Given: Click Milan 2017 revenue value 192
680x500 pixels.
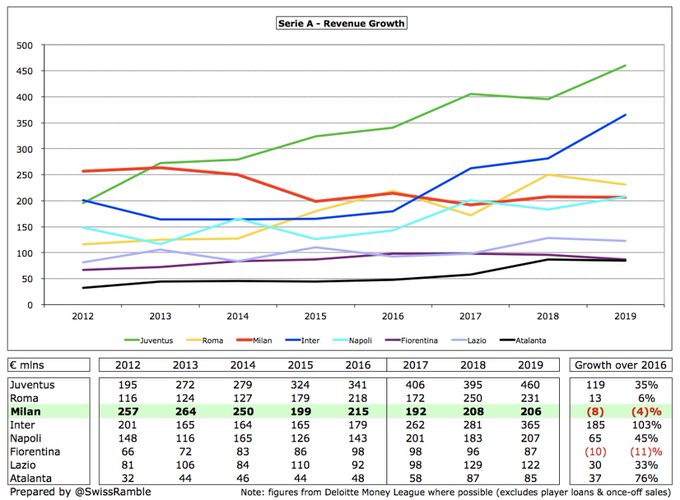Looking at the screenshot, I should (x=415, y=412).
